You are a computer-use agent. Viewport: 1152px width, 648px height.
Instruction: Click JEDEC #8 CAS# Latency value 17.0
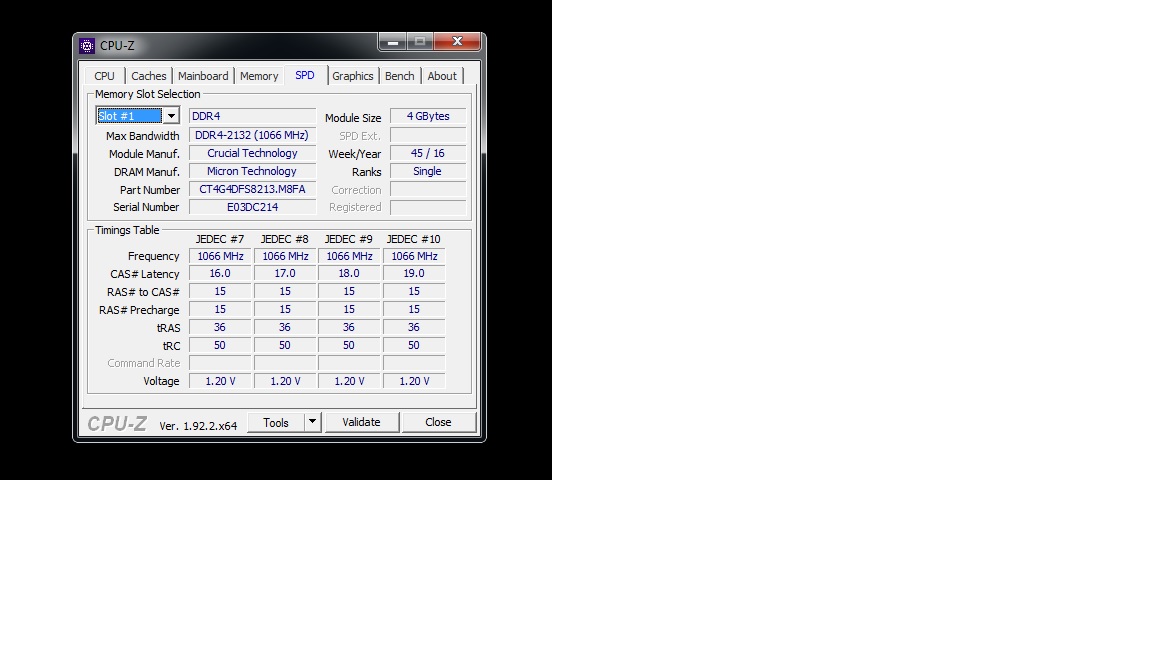click(x=285, y=273)
